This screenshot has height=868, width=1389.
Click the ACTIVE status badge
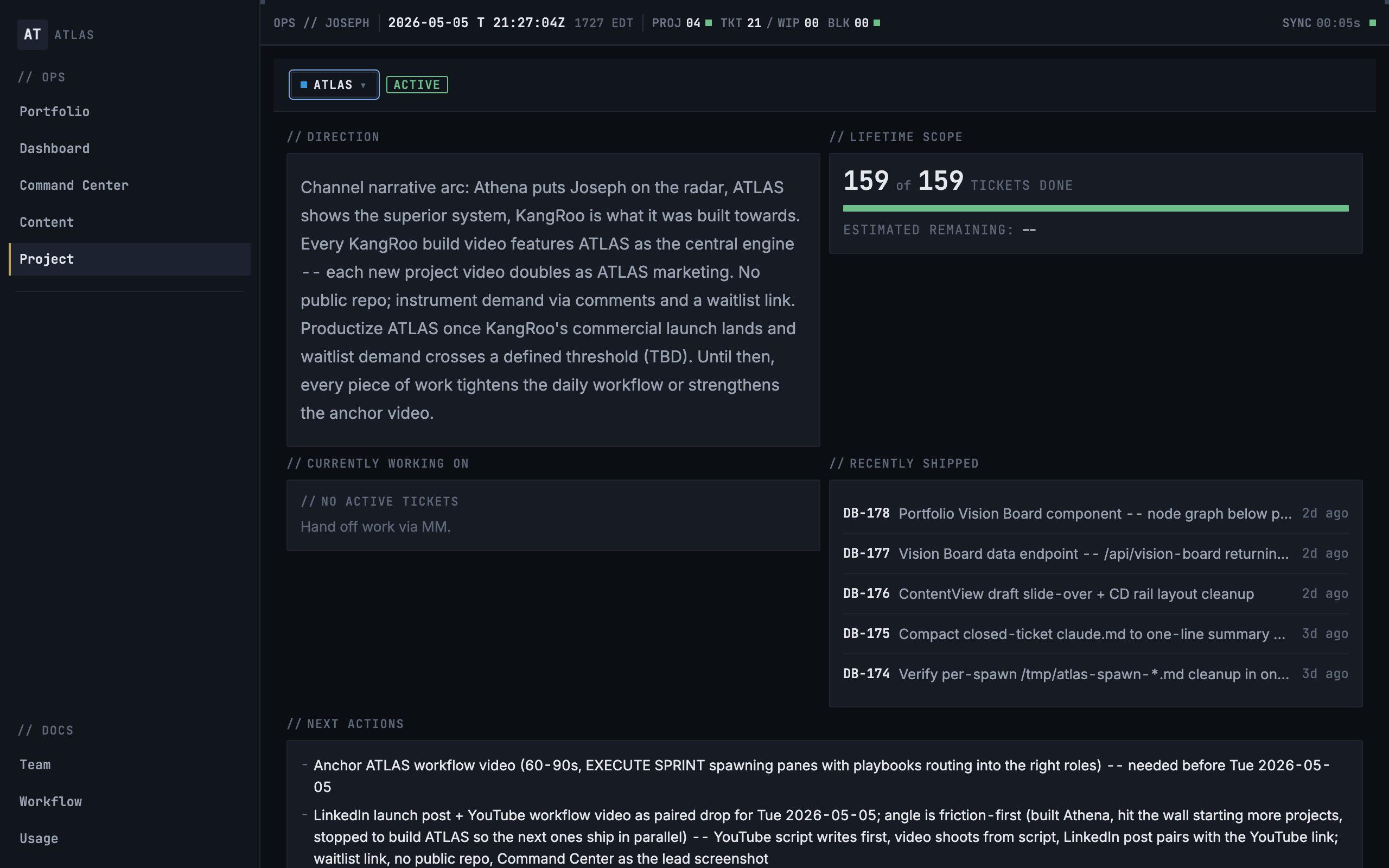point(417,85)
